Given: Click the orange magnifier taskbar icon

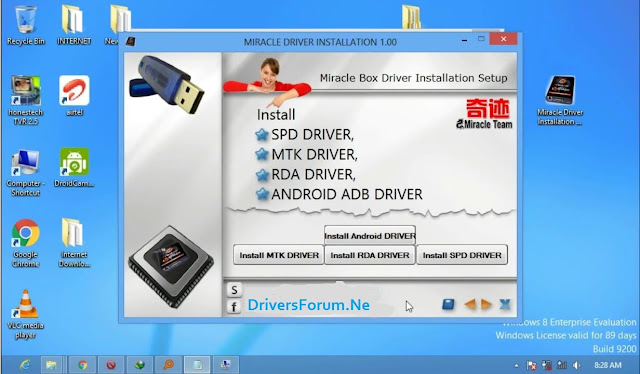Looking at the screenshot, I should tap(168, 365).
